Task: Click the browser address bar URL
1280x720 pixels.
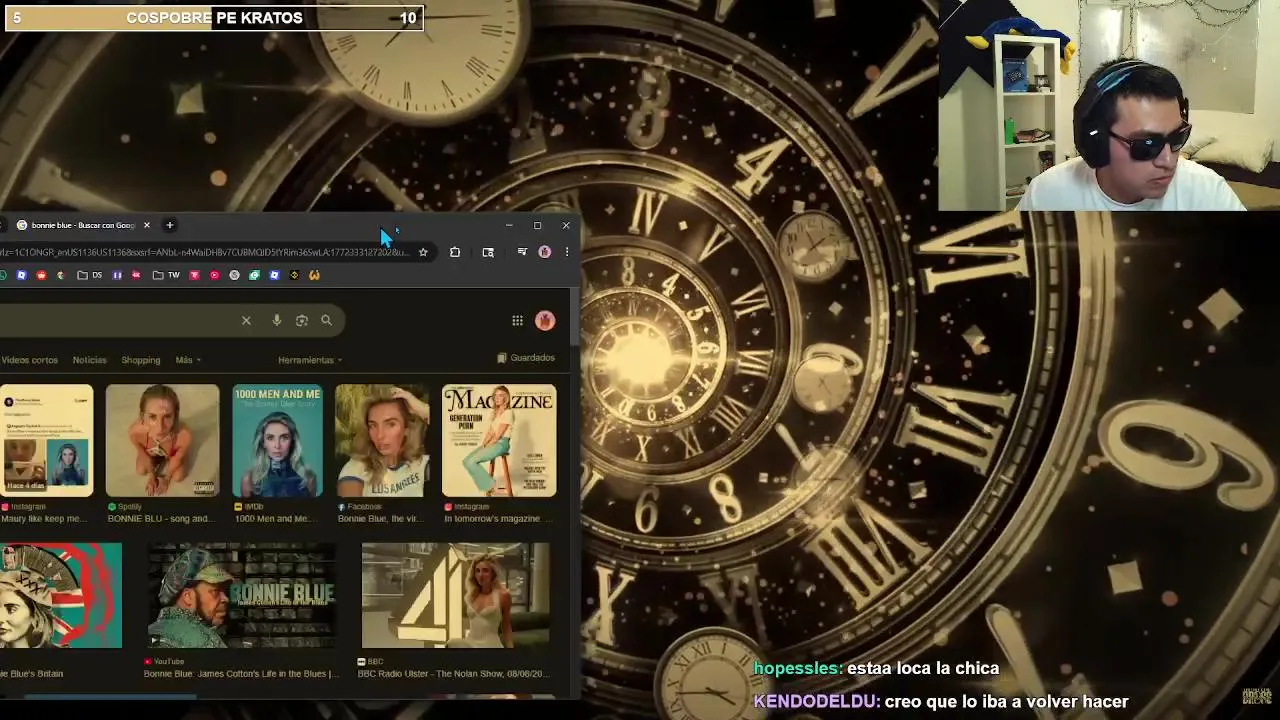Action: pyautogui.click(x=205, y=252)
